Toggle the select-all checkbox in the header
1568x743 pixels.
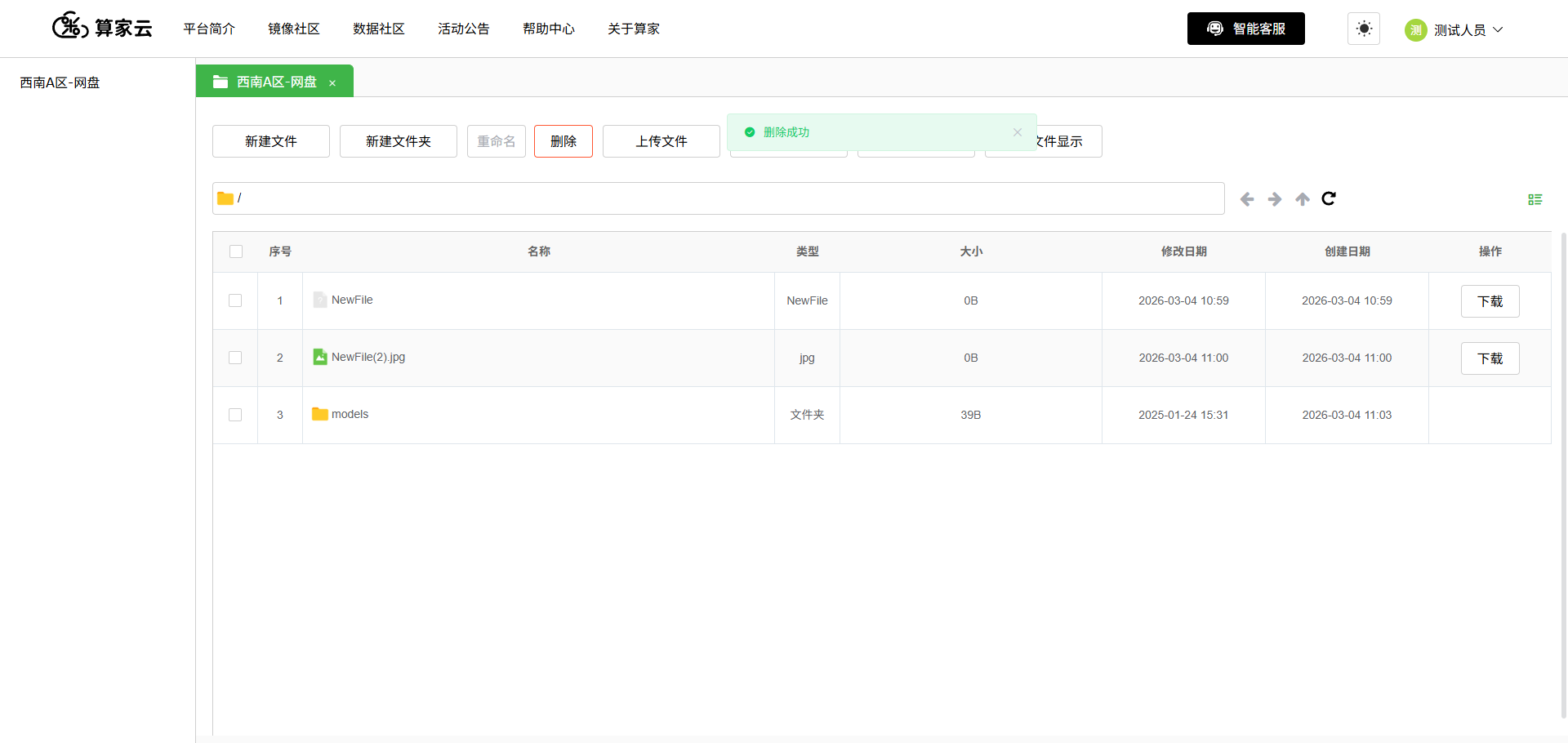236,251
